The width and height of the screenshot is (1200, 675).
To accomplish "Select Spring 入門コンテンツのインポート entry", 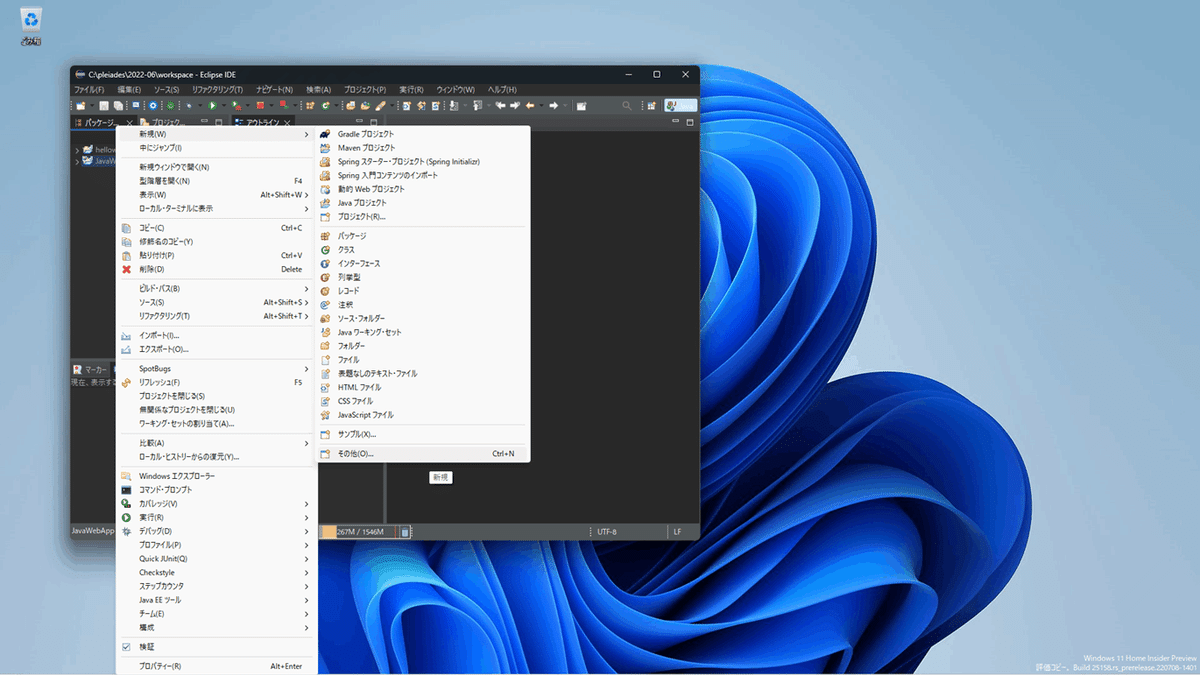I will 423,175.
